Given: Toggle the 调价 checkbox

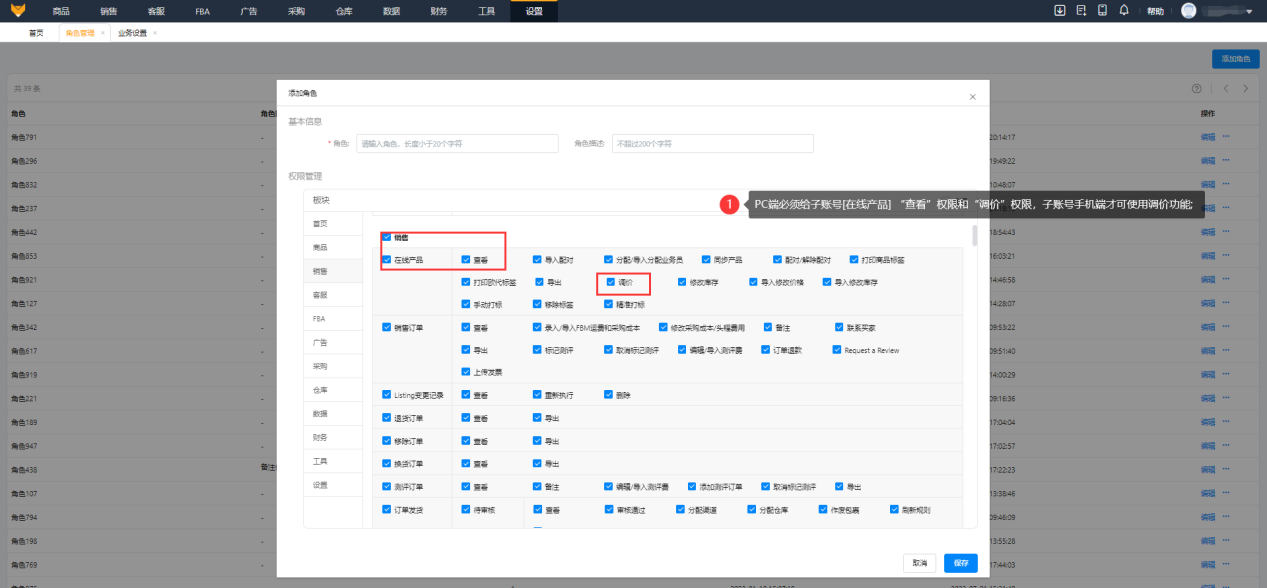Looking at the screenshot, I should pyautogui.click(x=610, y=282).
